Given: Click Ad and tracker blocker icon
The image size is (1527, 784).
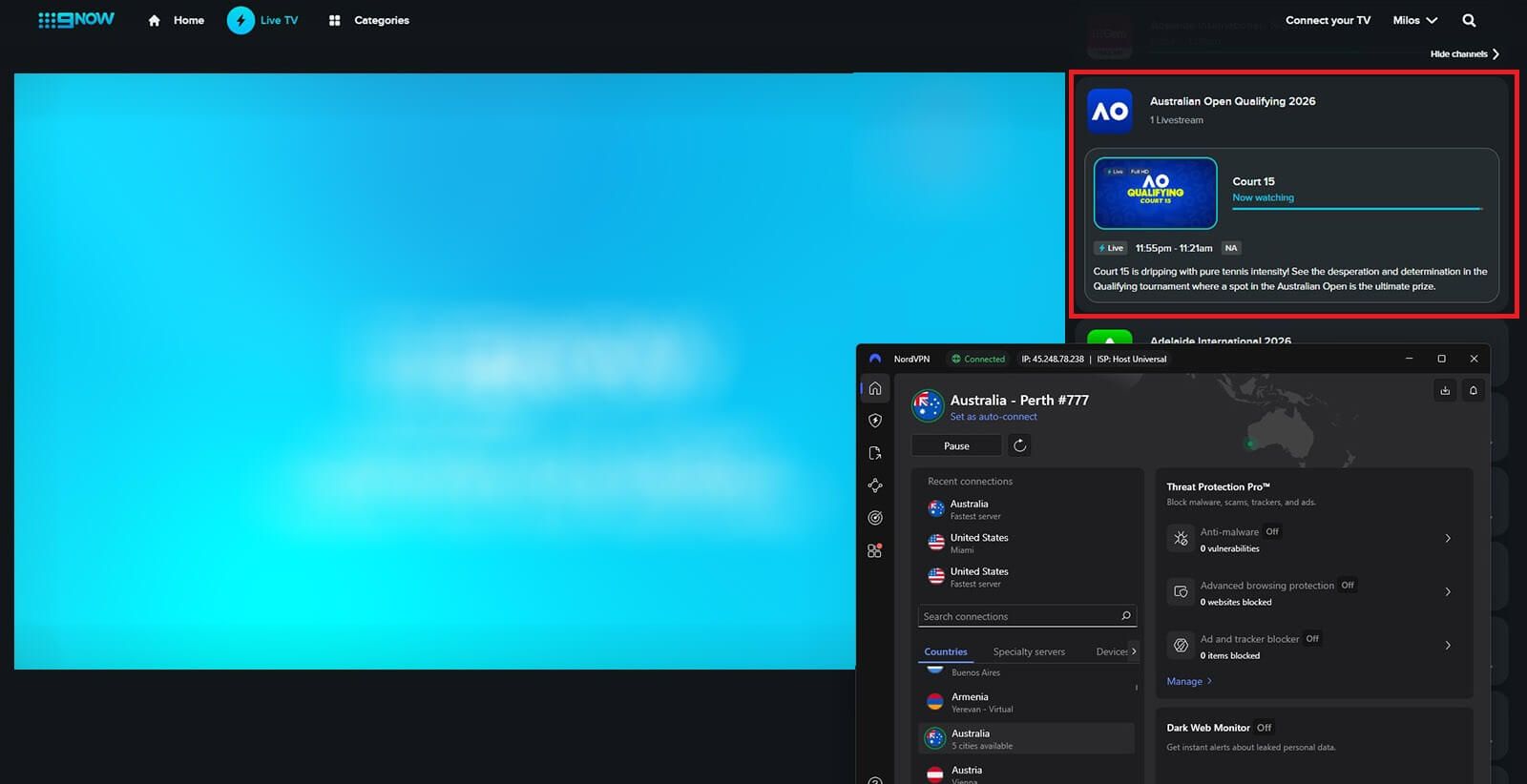Looking at the screenshot, I should tap(1181, 646).
